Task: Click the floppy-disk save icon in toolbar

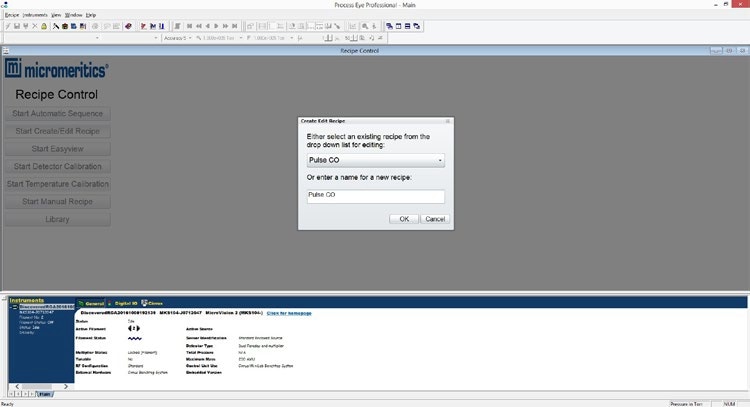Action: [17, 26]
